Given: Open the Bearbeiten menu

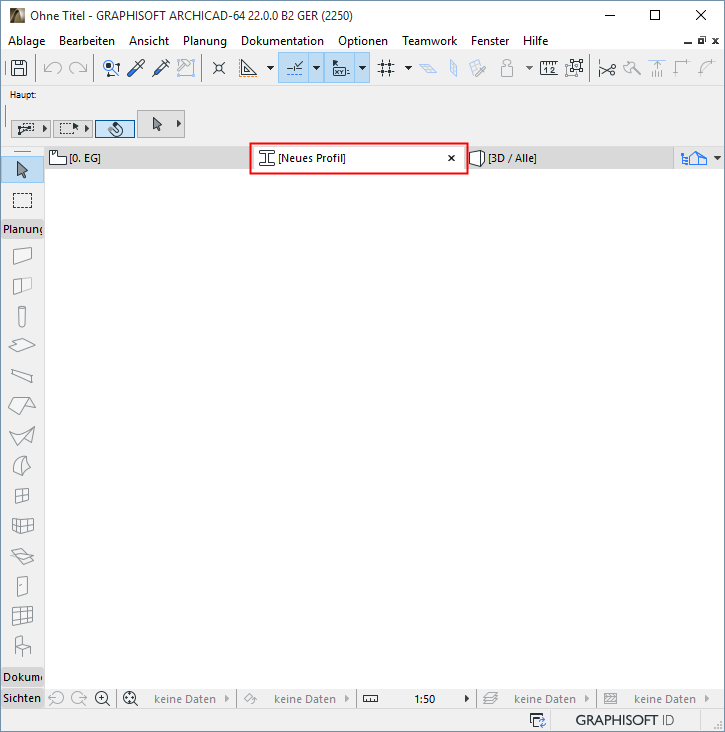Looking at the screenshot, I should pyautogui.click(x=87, y=41).
